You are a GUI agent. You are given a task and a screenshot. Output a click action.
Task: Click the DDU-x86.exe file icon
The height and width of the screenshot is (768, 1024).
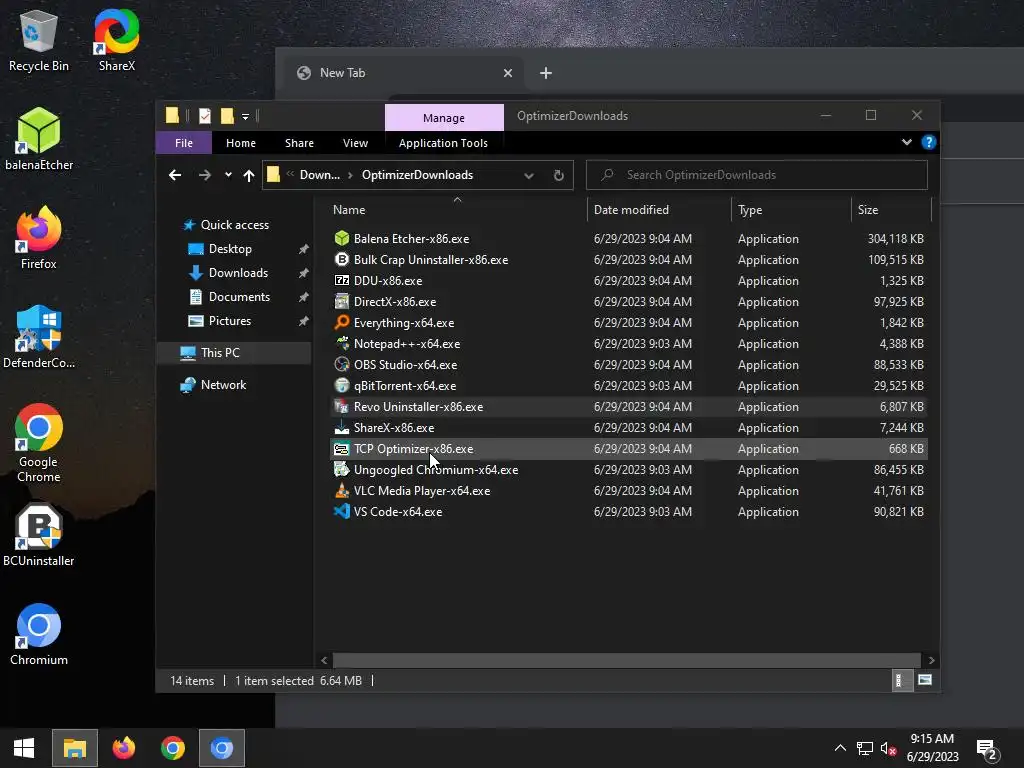[342, 280]
